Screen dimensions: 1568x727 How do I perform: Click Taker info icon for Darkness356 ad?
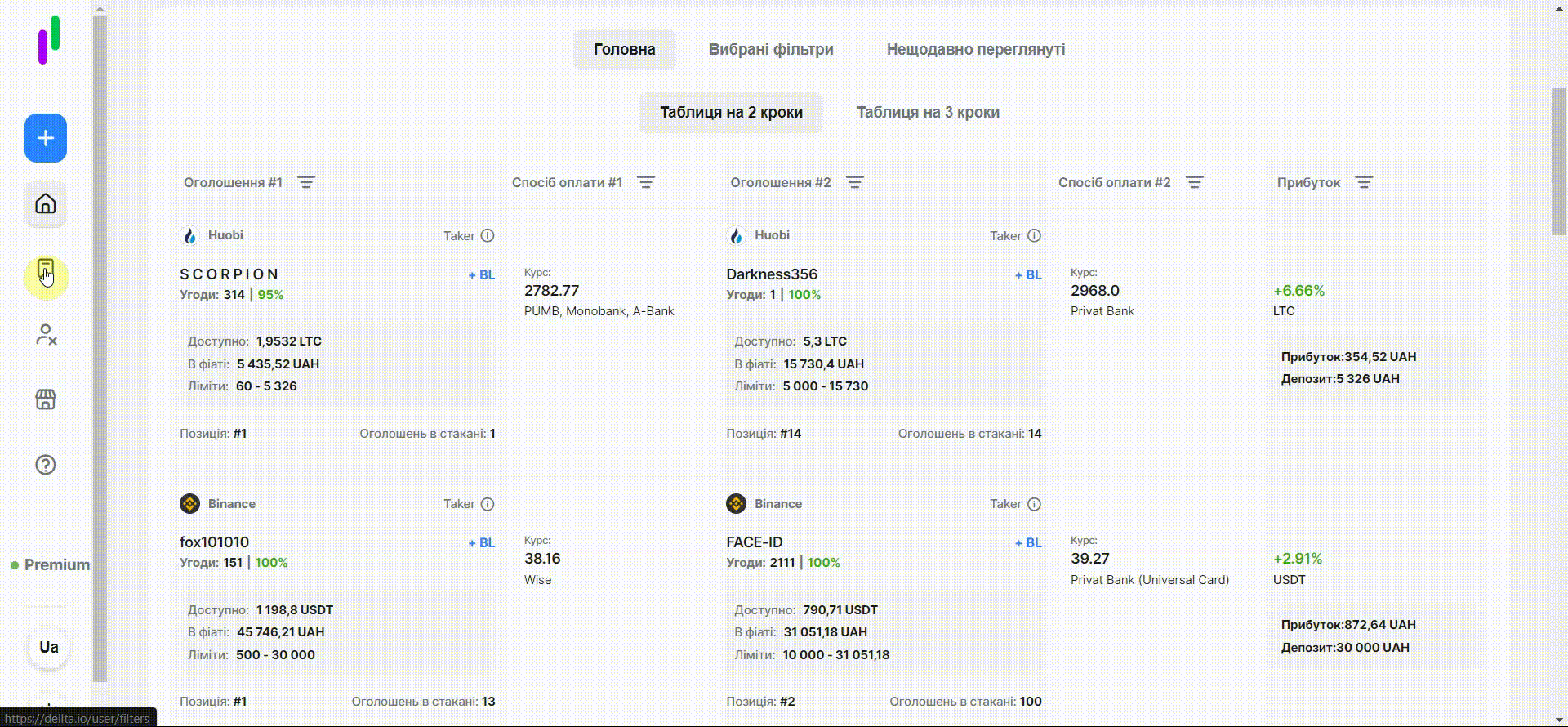[x=1034, y=236]
